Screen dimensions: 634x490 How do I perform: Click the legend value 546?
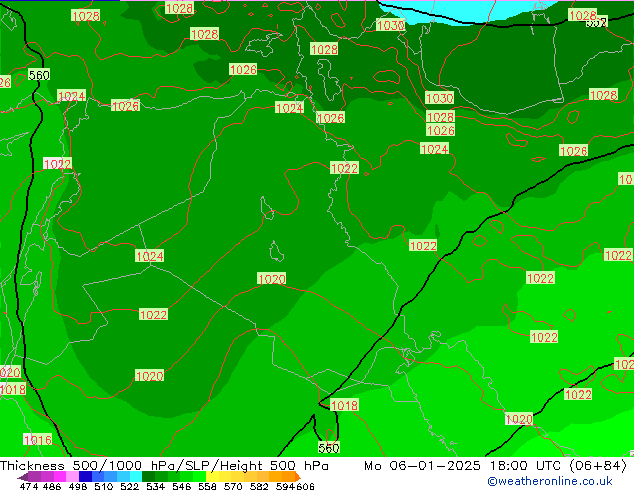(x=181, y=486)
